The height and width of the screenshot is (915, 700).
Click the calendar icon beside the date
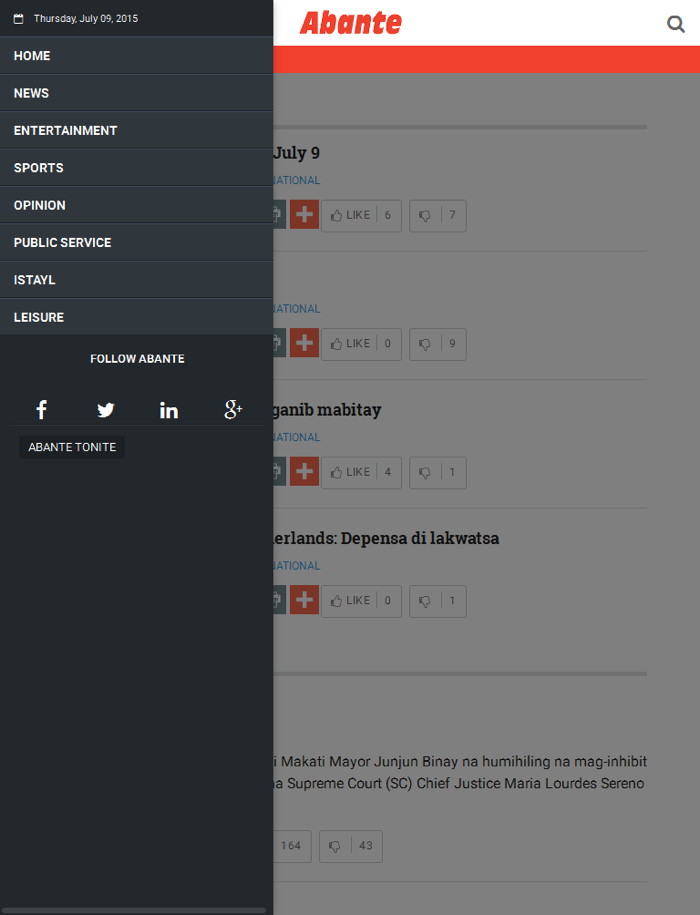[19, 19]
